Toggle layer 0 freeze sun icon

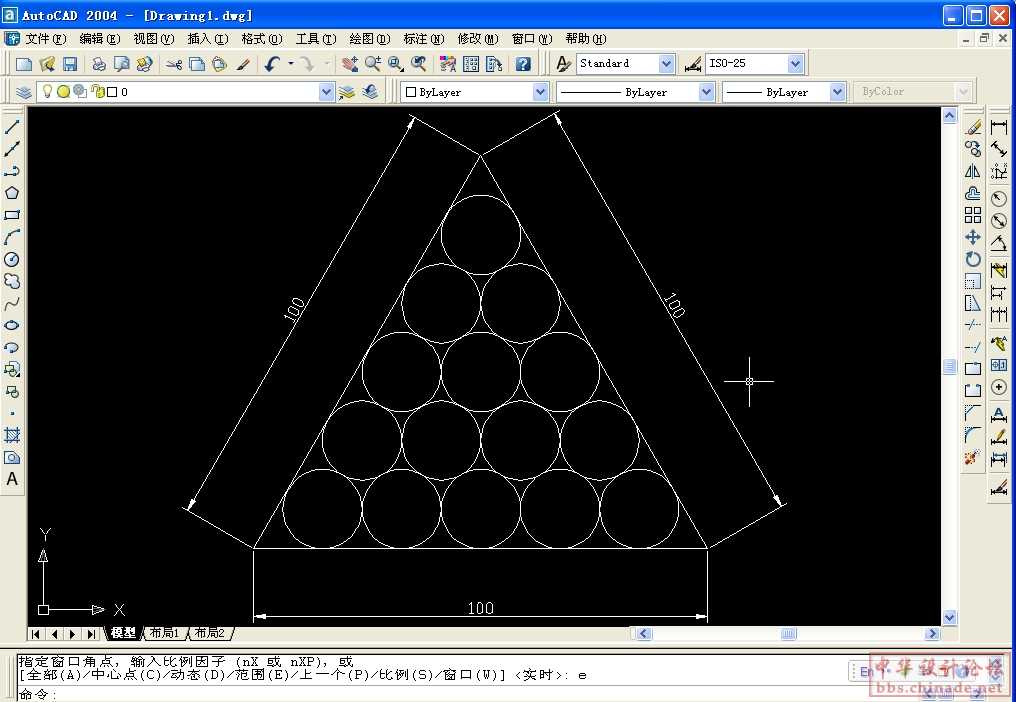[63, 92]
